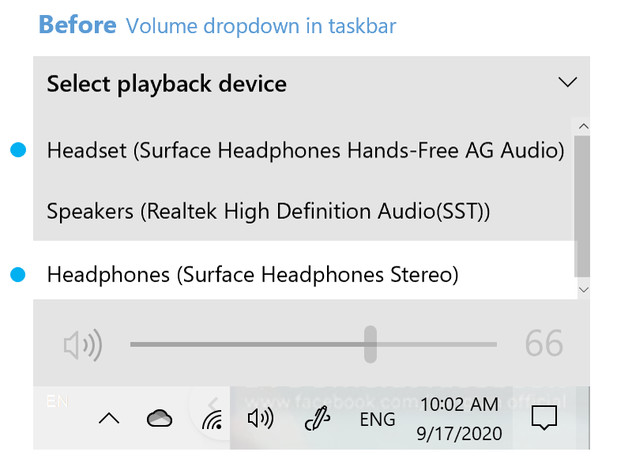Click the volume slider handle
This screenshot has width=620, height=467.
[x=370, y=345]
